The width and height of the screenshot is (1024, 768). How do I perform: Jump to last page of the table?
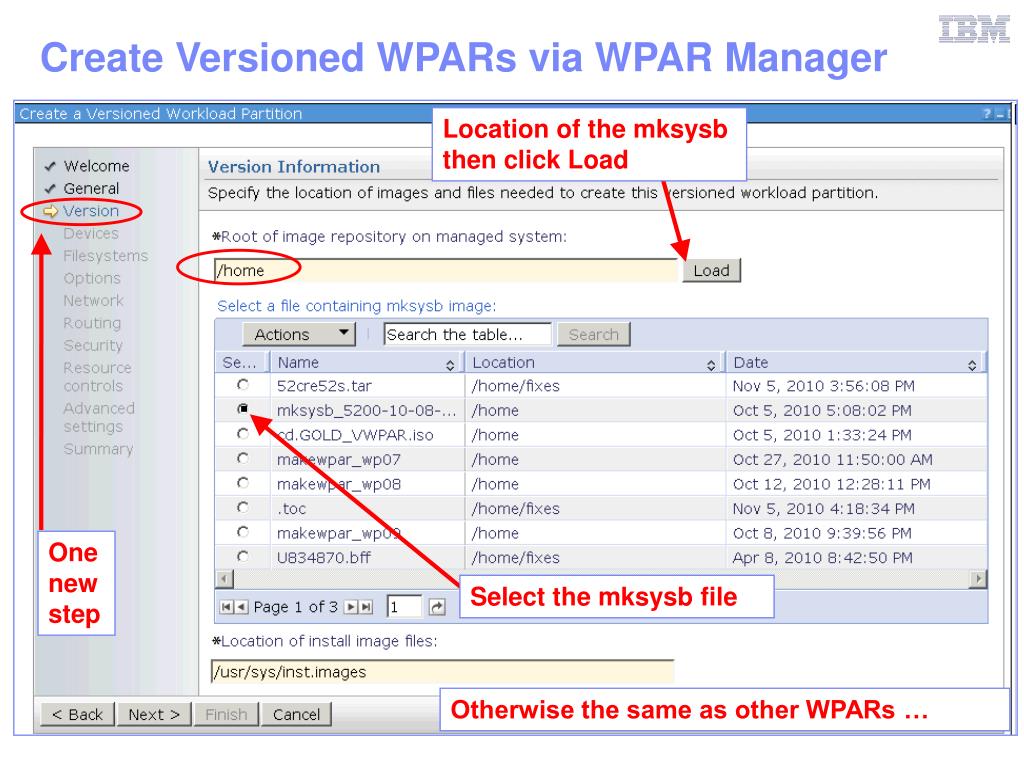[366, 607]
